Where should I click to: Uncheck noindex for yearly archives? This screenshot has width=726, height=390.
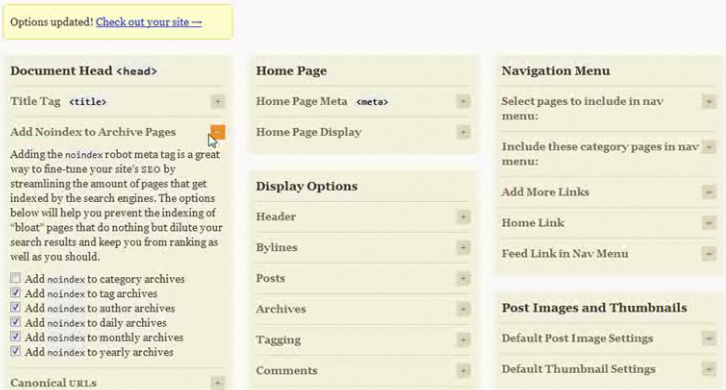click(15, 351)
